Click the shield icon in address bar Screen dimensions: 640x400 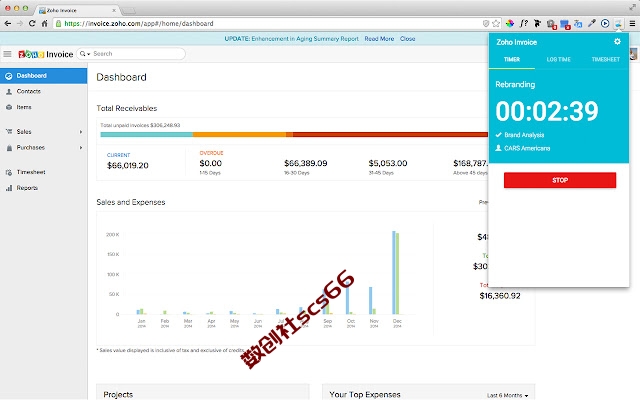(x=486, y=24)
